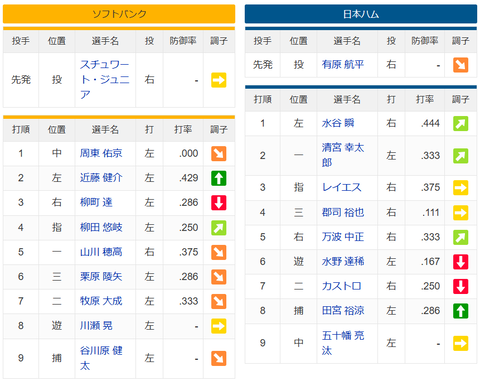Click batting average .429 of 近藤 健介
480x381 pixels.
point(189,178)
